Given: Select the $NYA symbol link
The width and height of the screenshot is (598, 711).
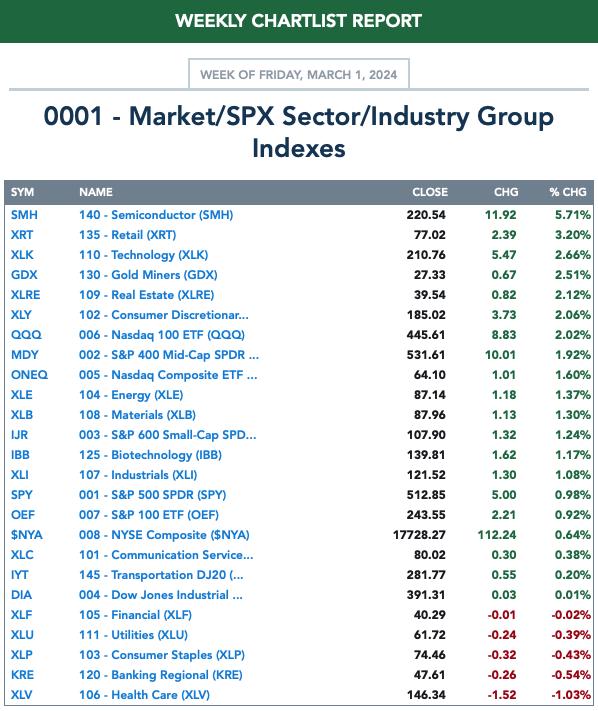Looking at the screenshot, I should [x=27, y=535].
